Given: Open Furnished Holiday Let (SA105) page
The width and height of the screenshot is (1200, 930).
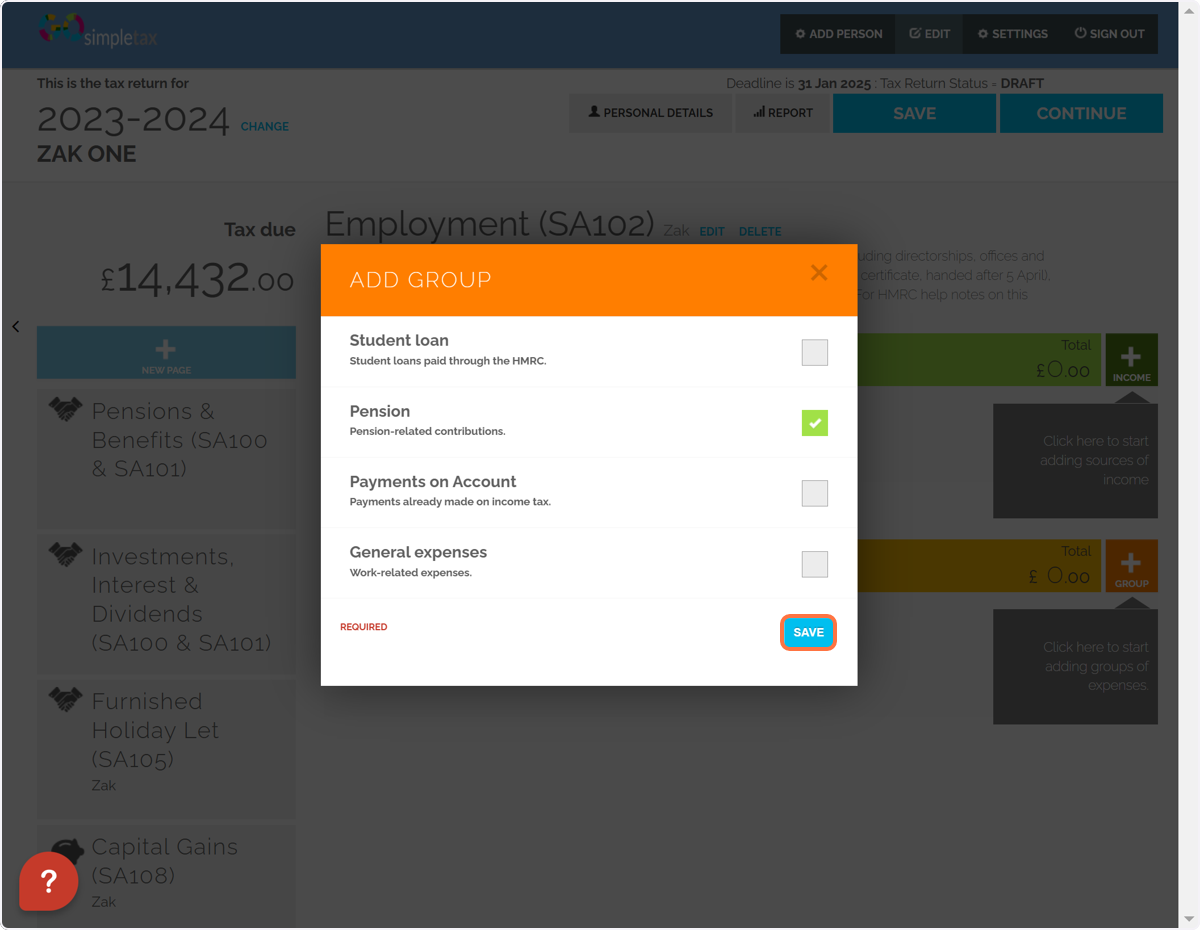Looking at the screenshot, I should tap(166, 749).
